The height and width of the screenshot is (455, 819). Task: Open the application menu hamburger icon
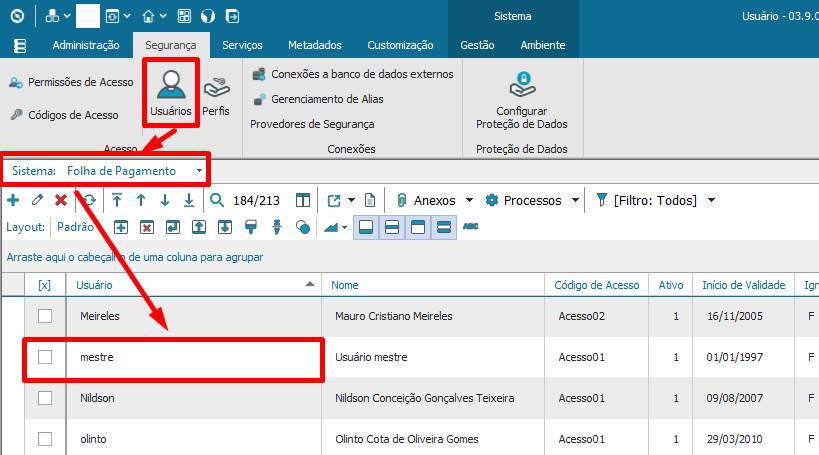pos(20,45)
